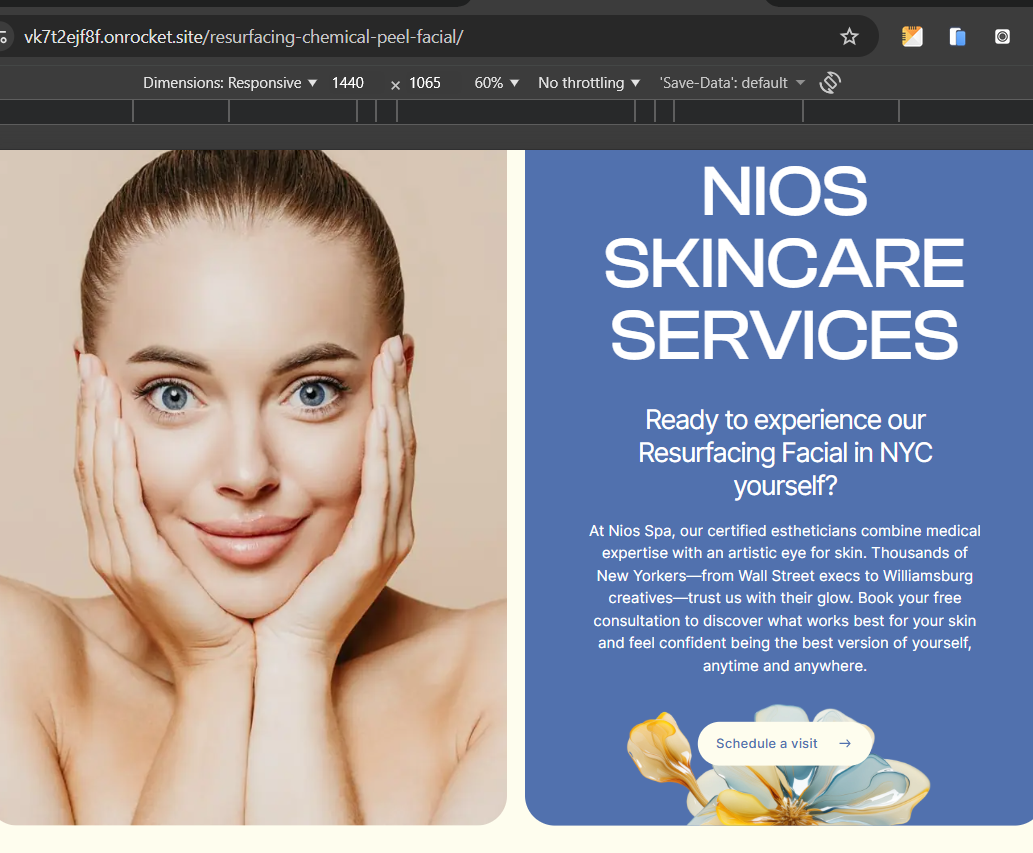Edit the viewport width field 1440
The height and width of the screenshot is (853, 1033).
pos(348,83)
